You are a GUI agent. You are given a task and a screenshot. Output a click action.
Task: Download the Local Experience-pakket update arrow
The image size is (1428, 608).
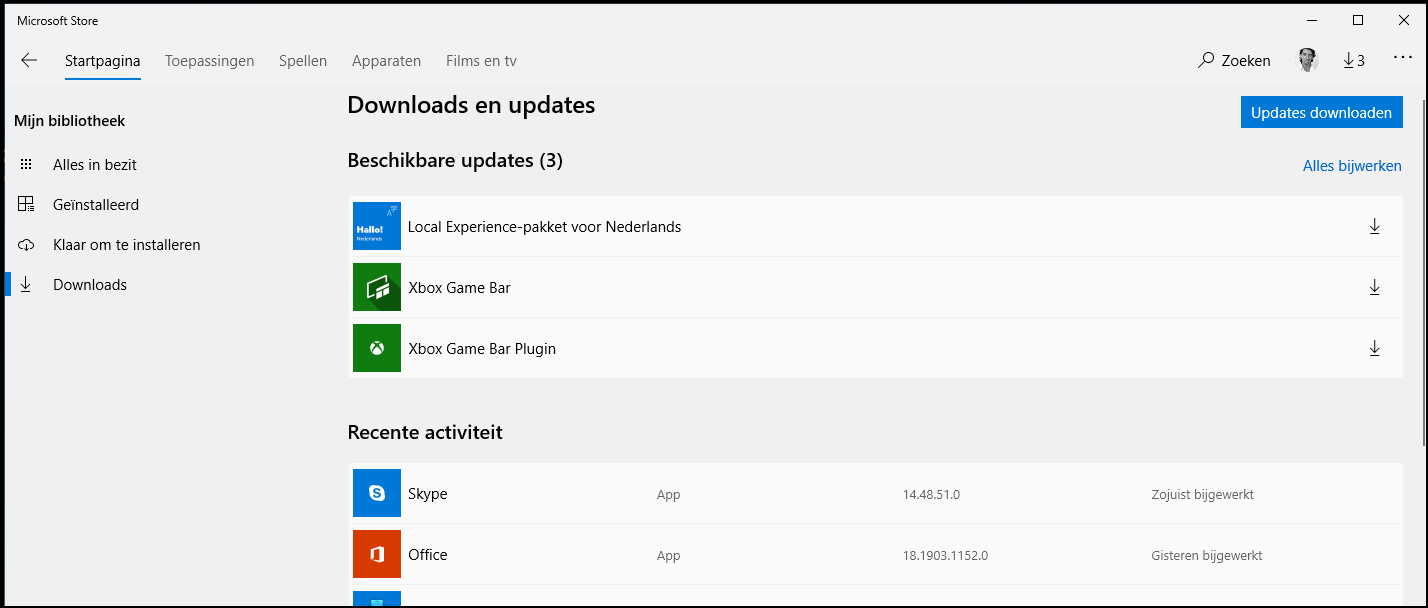(x=1374, y=227)
